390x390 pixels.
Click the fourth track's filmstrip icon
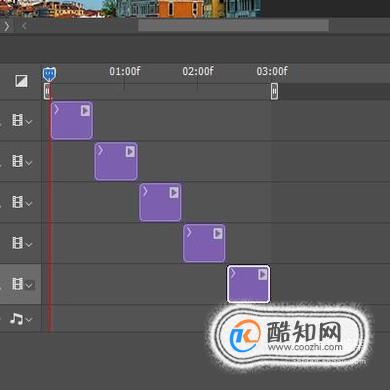pyautogui.click(x=17, y=243)
